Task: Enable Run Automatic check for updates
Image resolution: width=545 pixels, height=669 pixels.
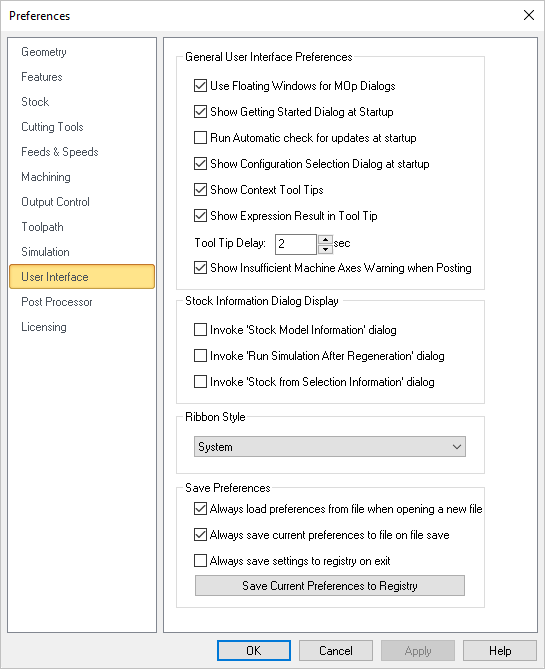Action: [x=200, y=138]
